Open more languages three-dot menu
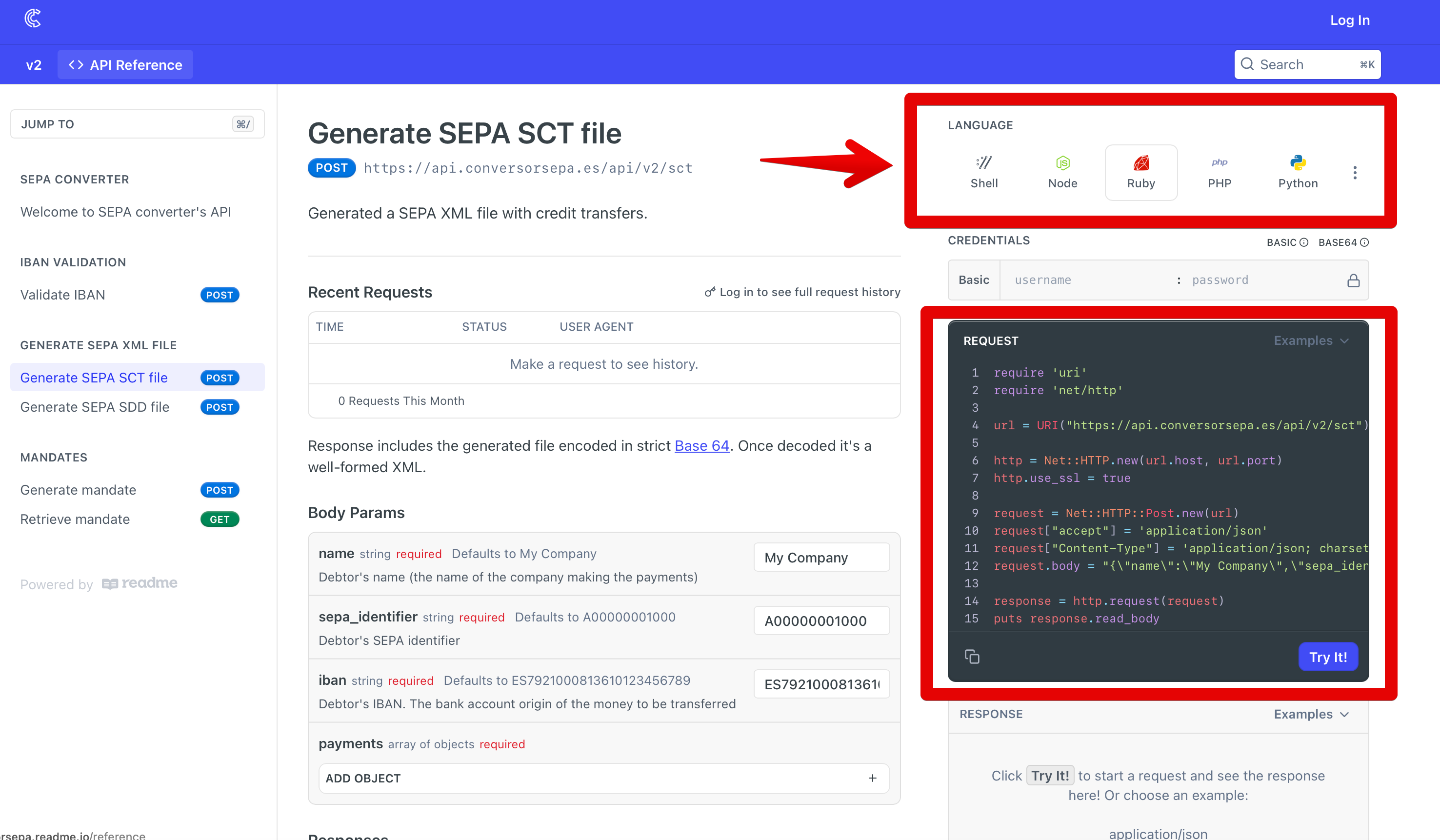 point(1354,173)
